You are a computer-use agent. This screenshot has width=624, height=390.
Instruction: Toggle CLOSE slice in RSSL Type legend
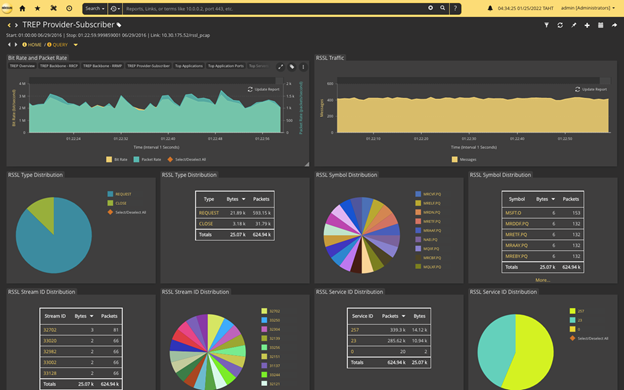(117, 203)
